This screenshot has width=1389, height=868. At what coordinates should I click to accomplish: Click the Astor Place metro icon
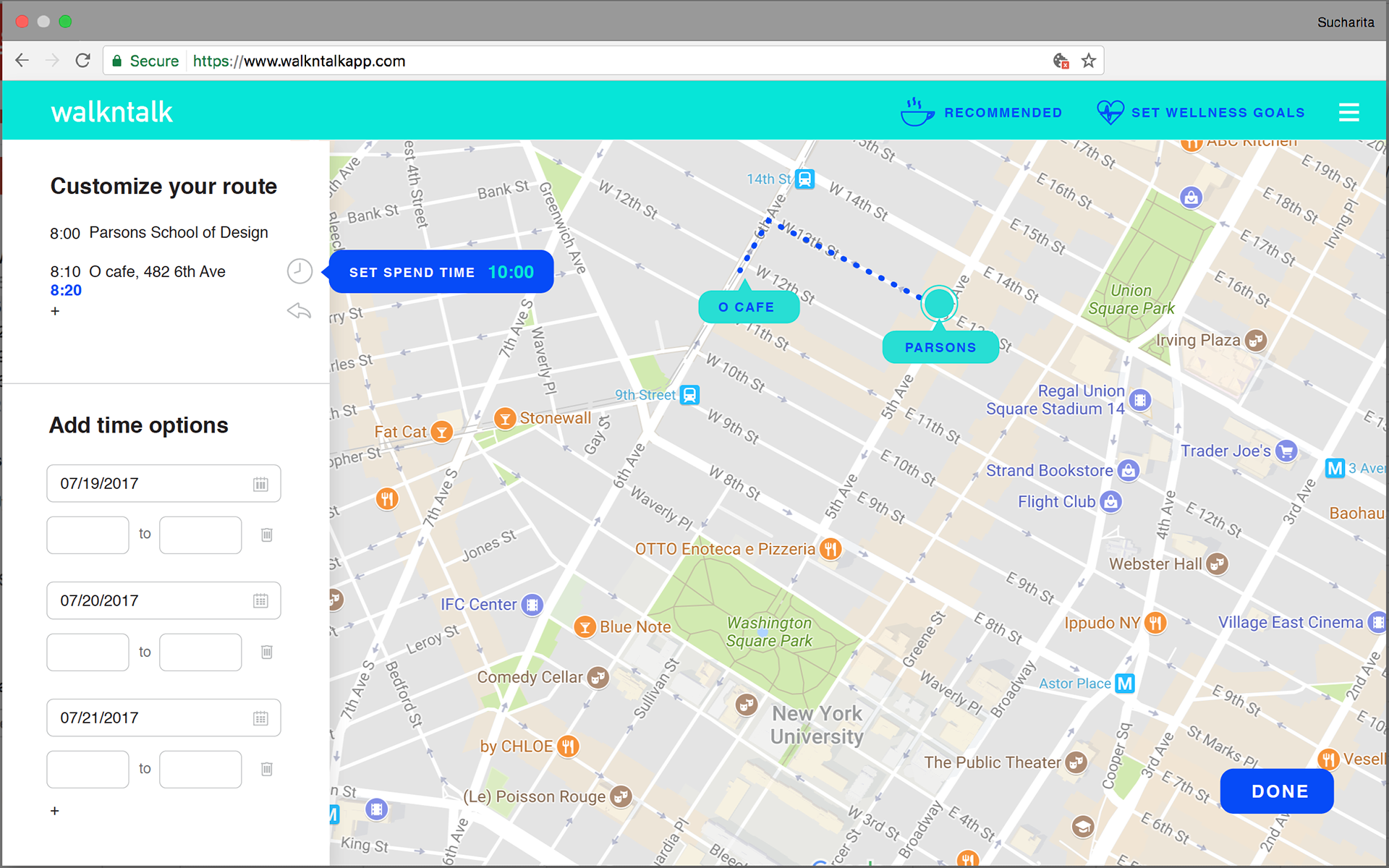[1125, 684]
